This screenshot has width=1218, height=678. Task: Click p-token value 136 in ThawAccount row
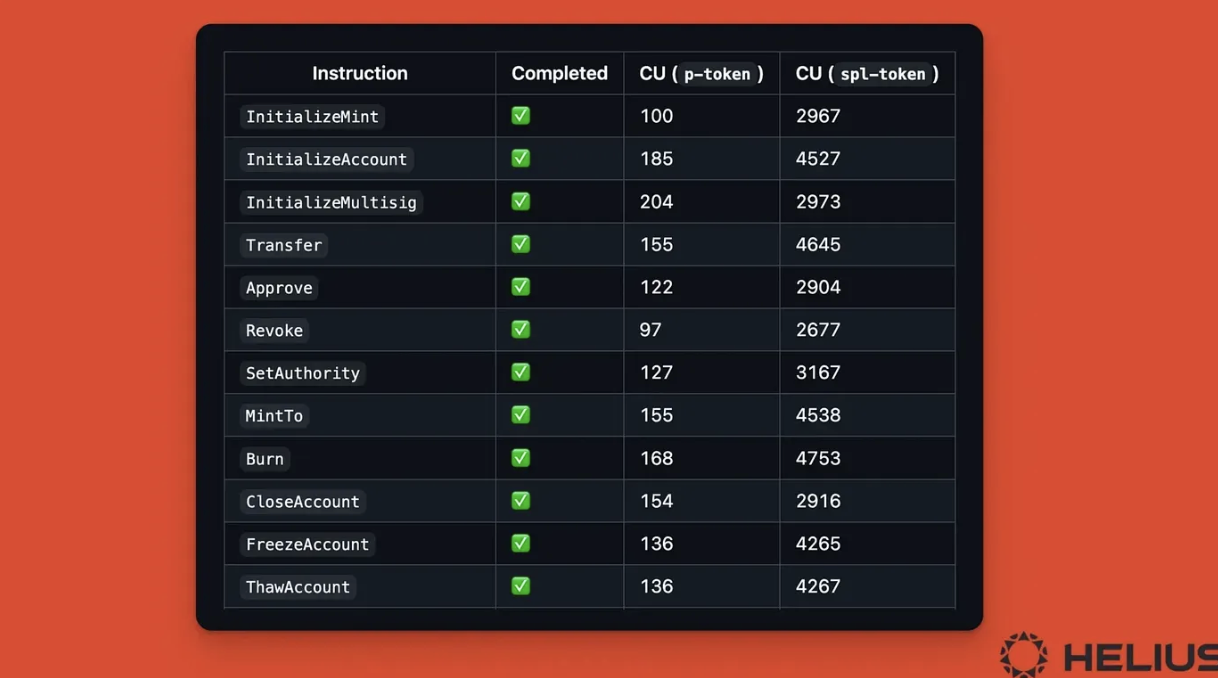click(x=656, y=586)
